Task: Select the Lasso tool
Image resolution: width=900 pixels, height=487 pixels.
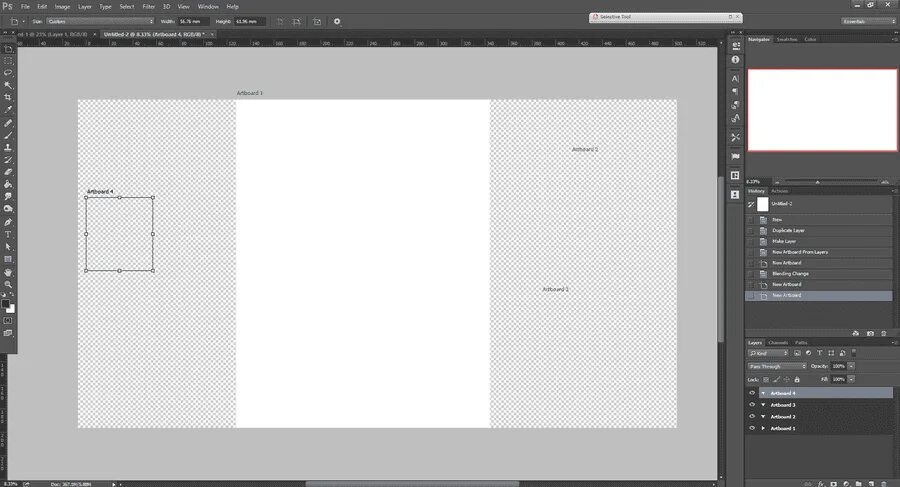Action: pos(8,73)
